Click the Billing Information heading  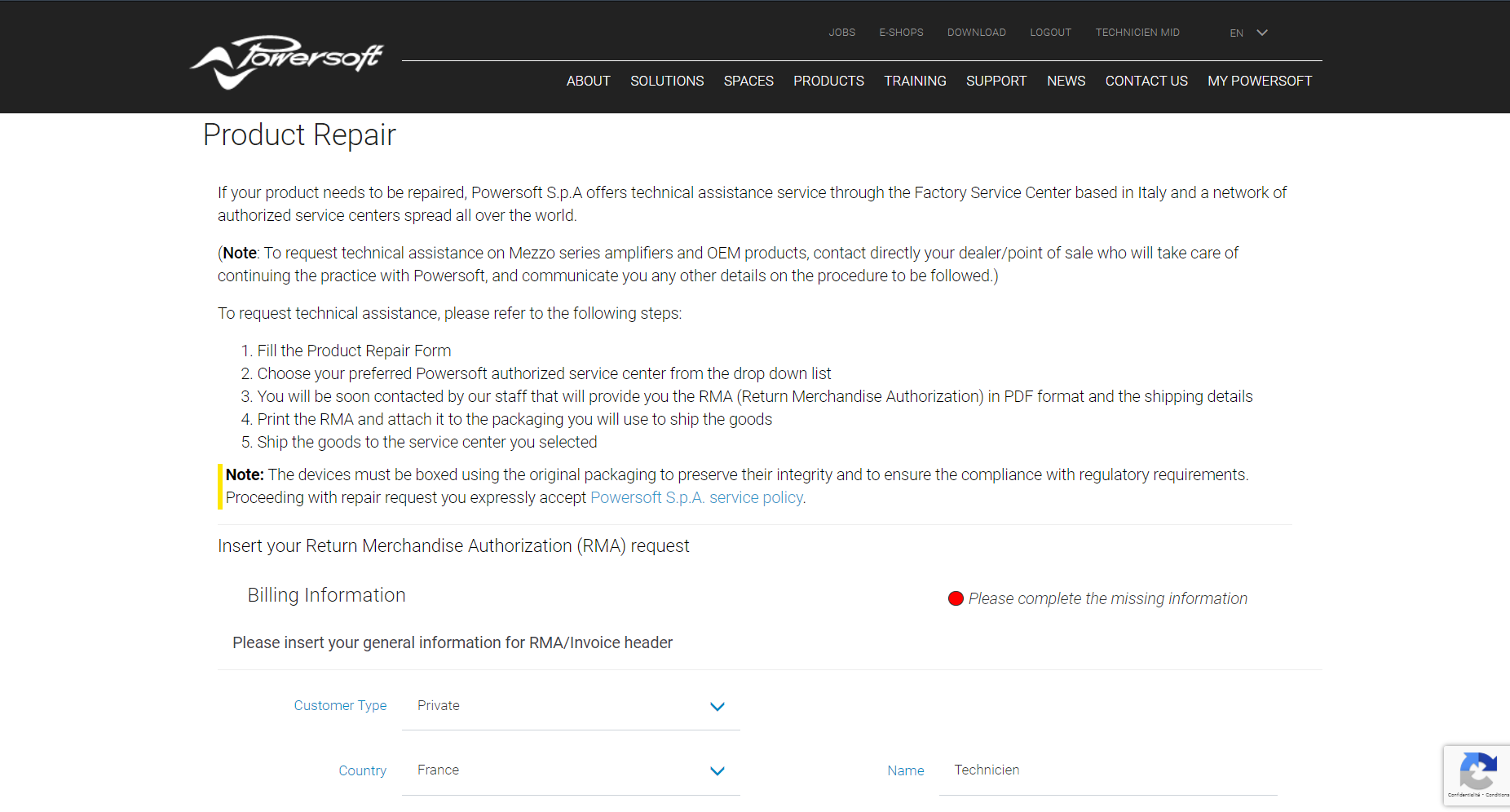pyautogui.click(x=326, y=595)
